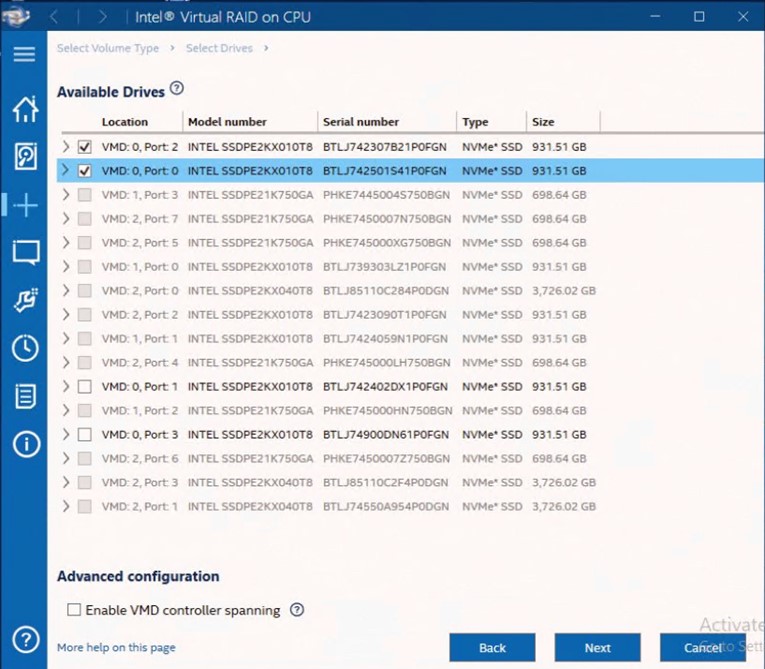This screenshot has width=765, height=669.
Task: Click disabled checkbox for VMD: 1, Port: 0
Action: tap(84, 266)
